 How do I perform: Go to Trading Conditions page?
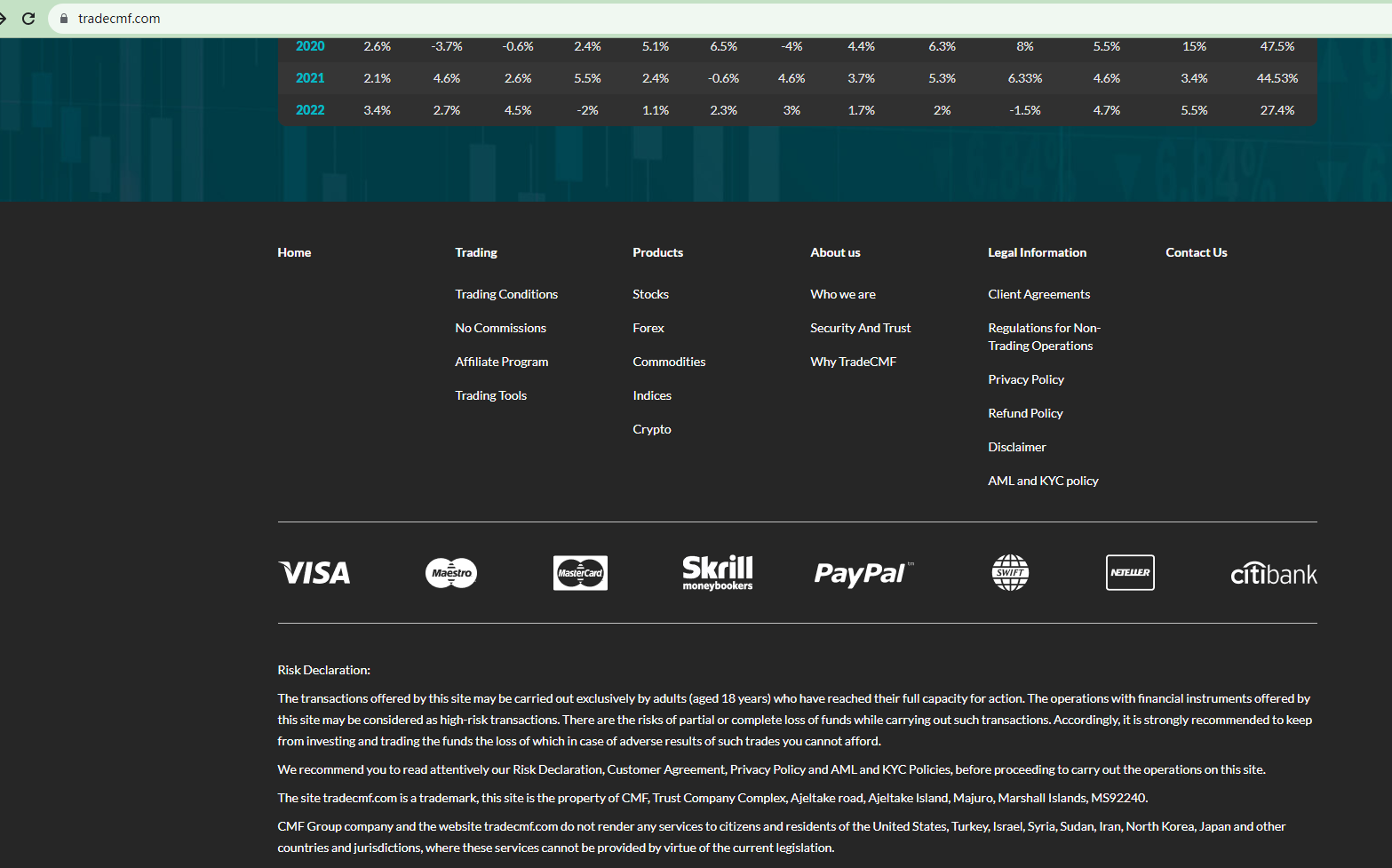pos(506,294)
